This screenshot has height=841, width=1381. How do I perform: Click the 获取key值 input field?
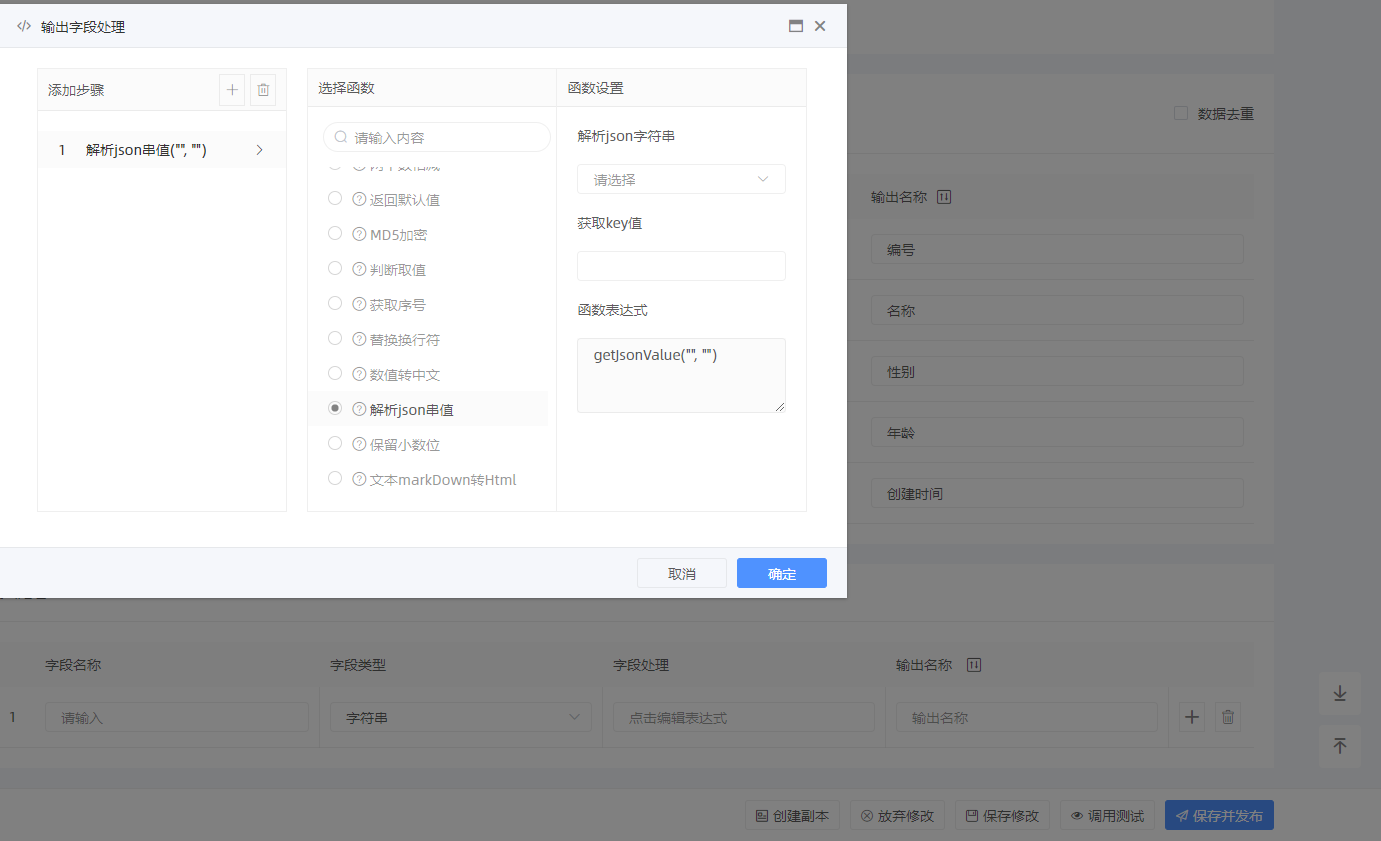click(x=681, y=266)
